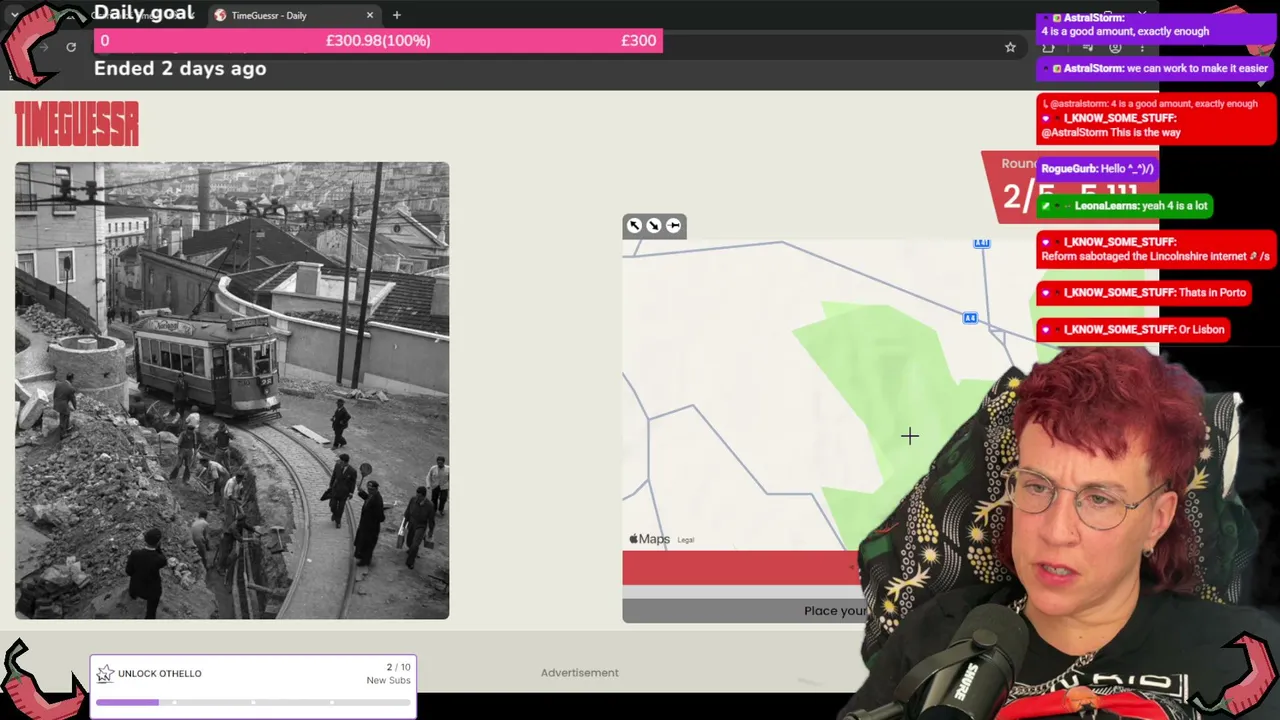This screenshot has height=720, width=1280.
Task: Click the TimeGuessr logo
Action: 77,124
